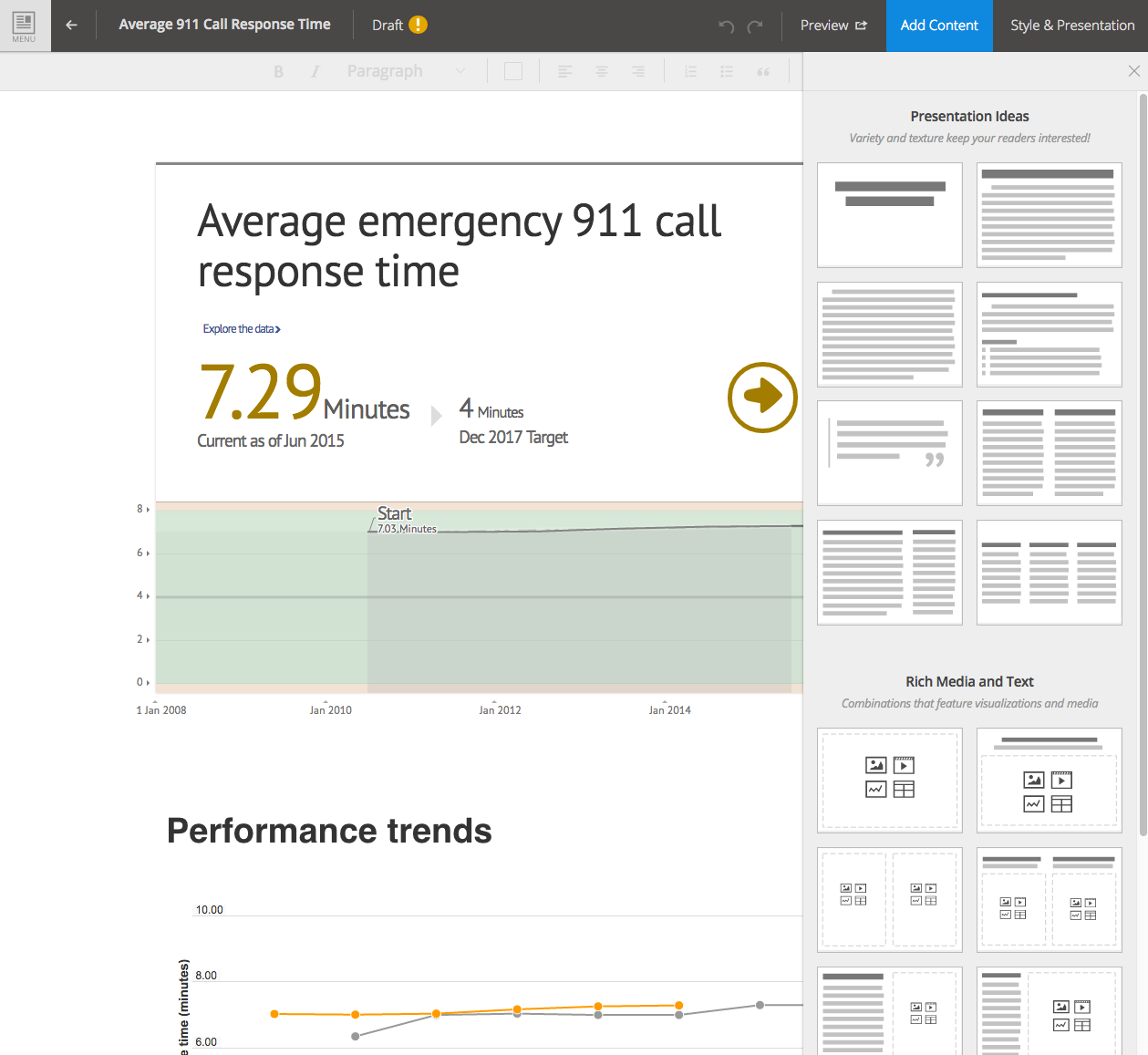Close the Add Content panel
This screenshot has height=1055, width=1148.
[x=1133, y=71]
